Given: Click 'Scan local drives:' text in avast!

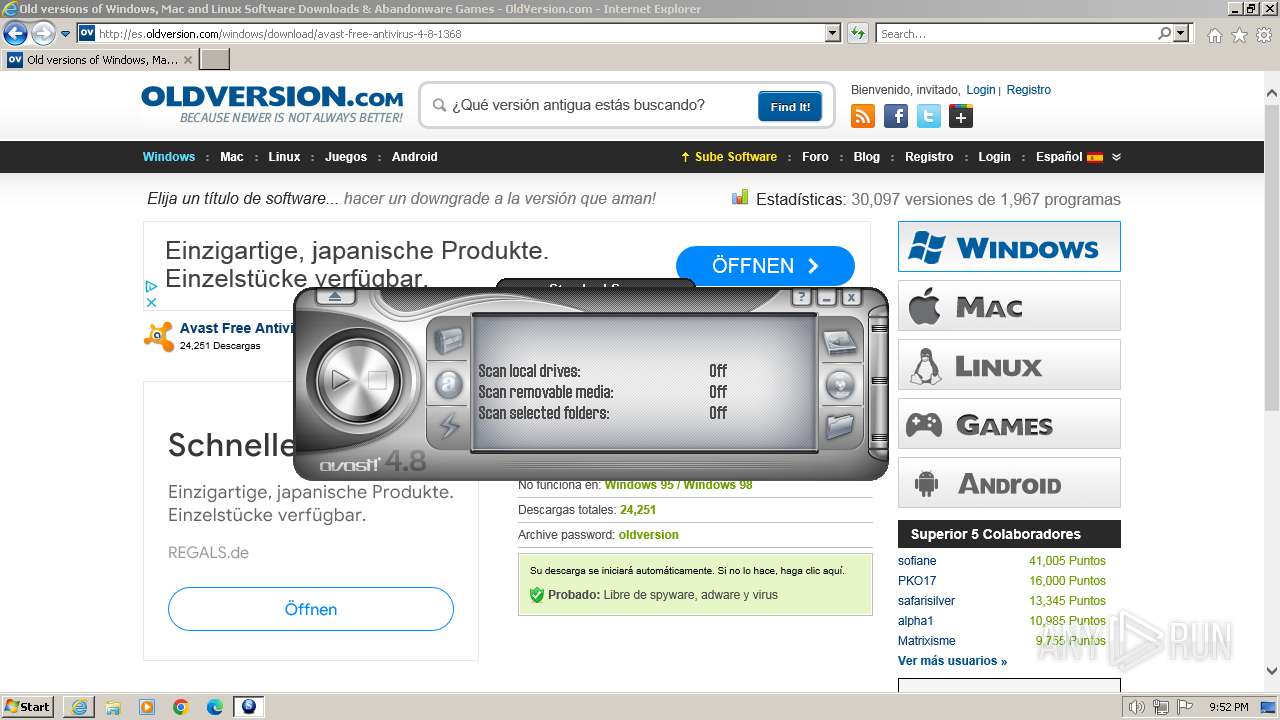Looking at the screenshot, I should click(x=529, y=371).
